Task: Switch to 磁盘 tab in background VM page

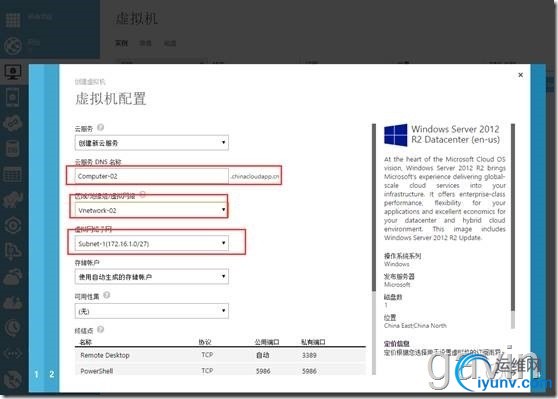Action: (170, 43)
